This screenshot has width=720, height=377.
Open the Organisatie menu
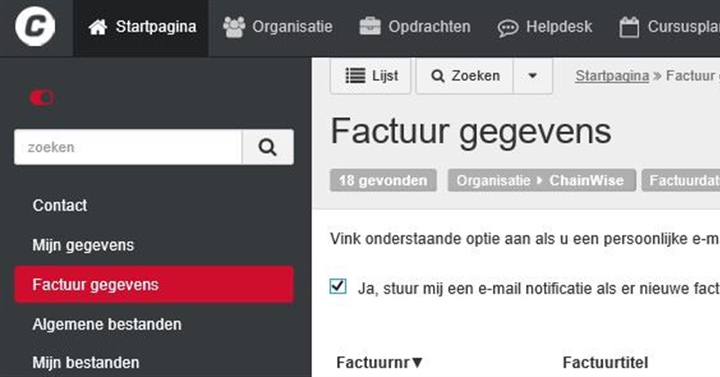point(277,27)
